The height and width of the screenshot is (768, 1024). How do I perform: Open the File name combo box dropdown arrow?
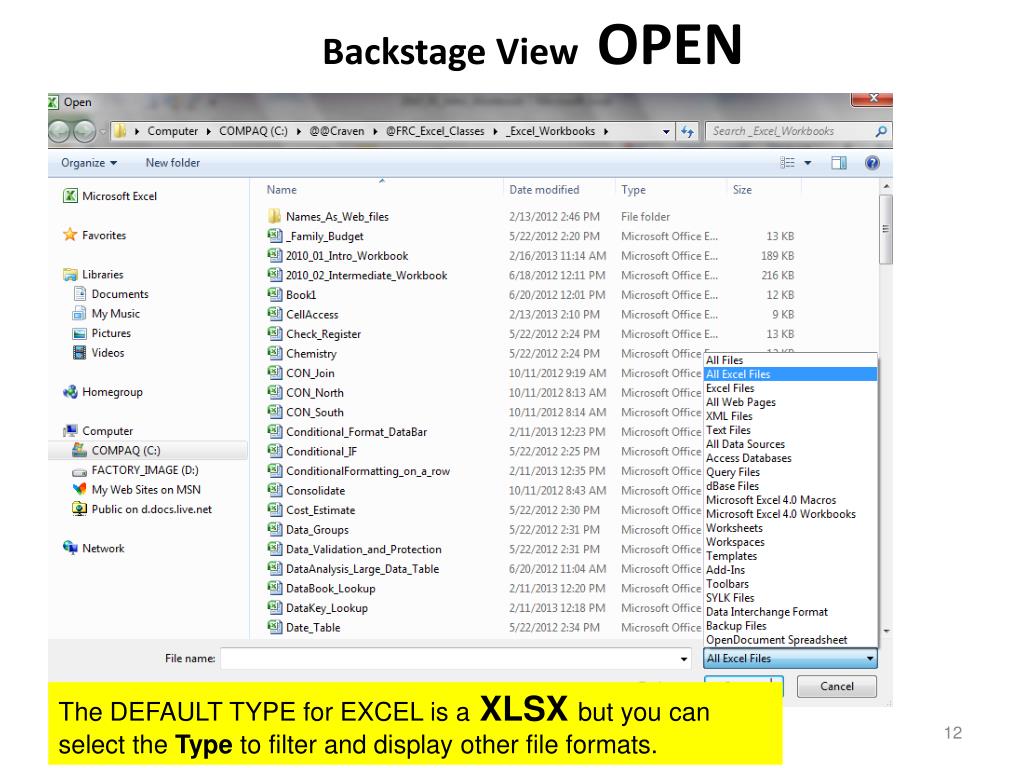tap(684, 658)
